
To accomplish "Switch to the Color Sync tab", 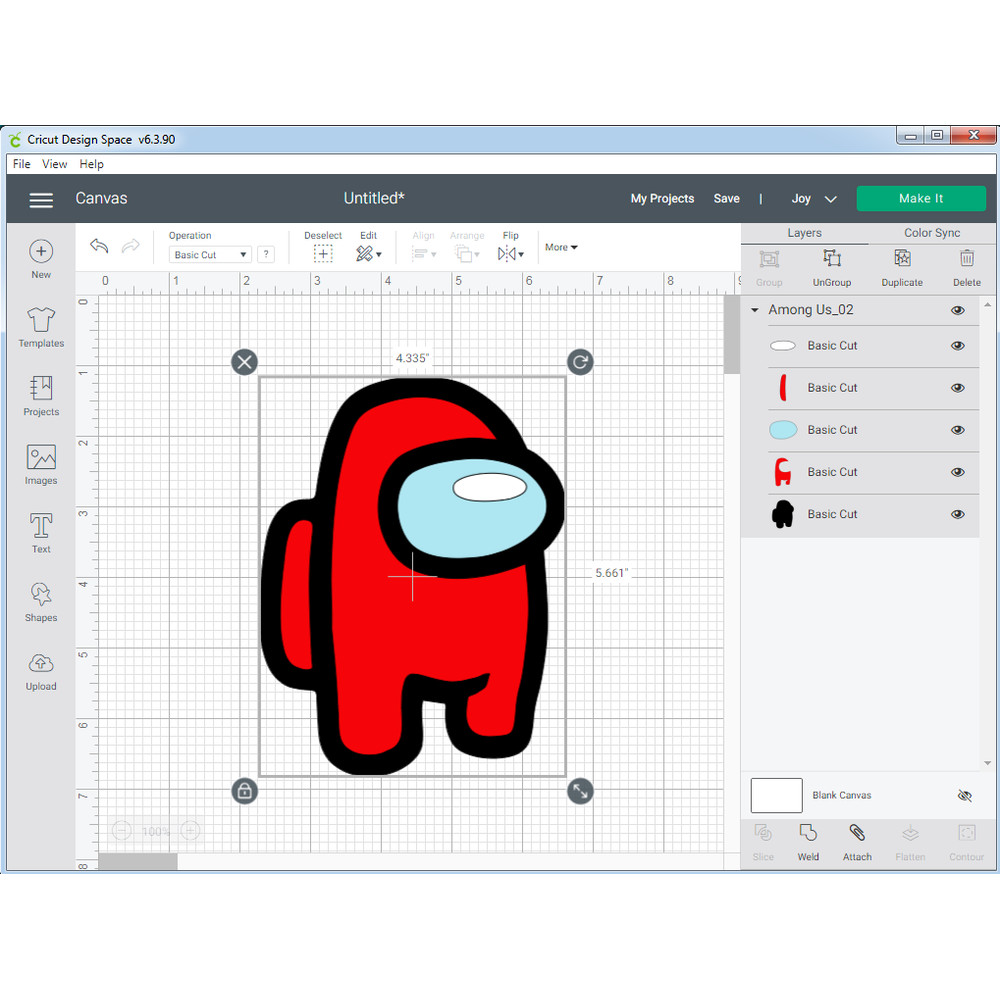I will 931,233.
